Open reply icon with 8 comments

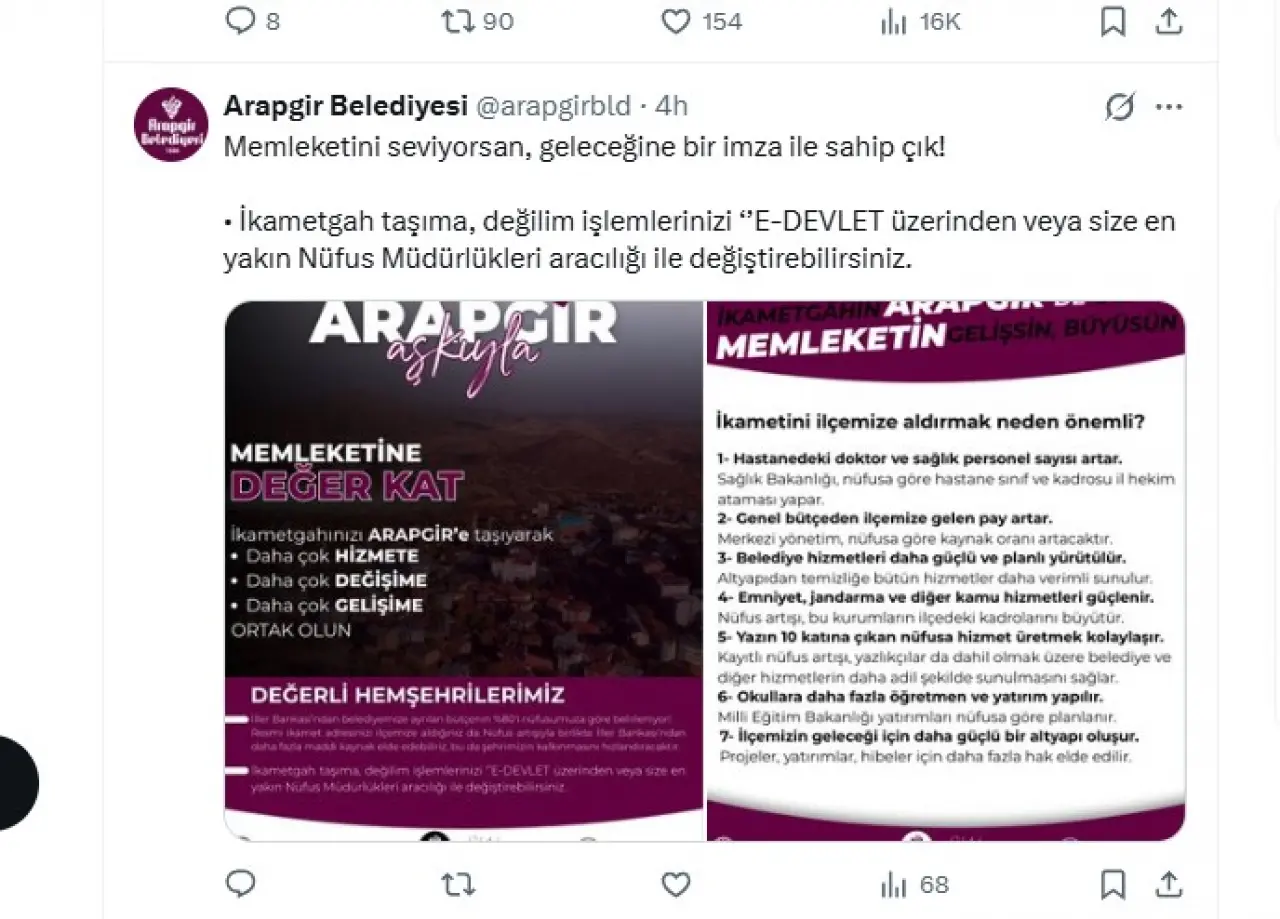pyautogui.click(x=253, y=21)
